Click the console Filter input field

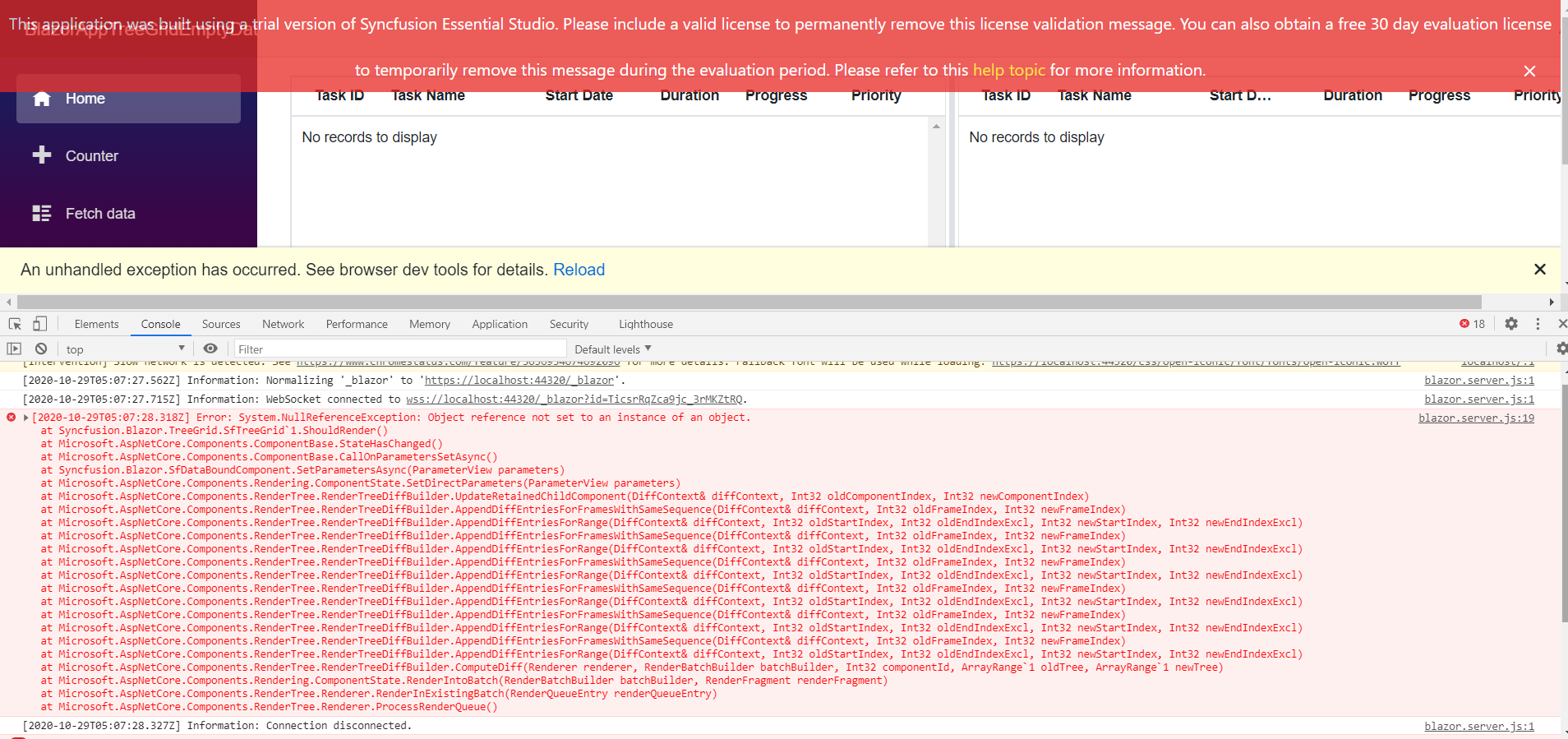pyautogui.click(x=400, y=349)
